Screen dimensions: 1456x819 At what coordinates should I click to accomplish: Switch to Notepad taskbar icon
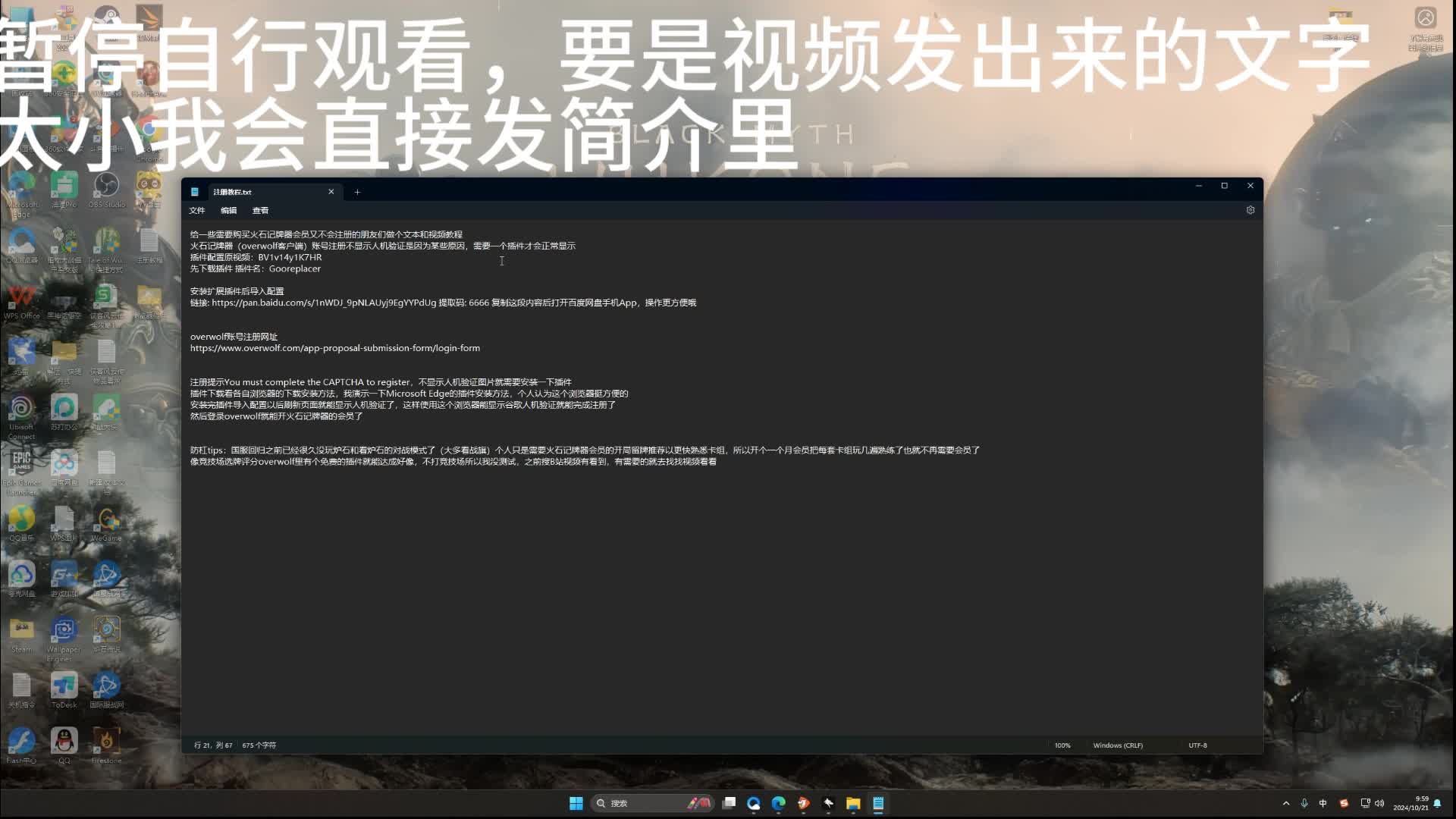click(878, 803)
